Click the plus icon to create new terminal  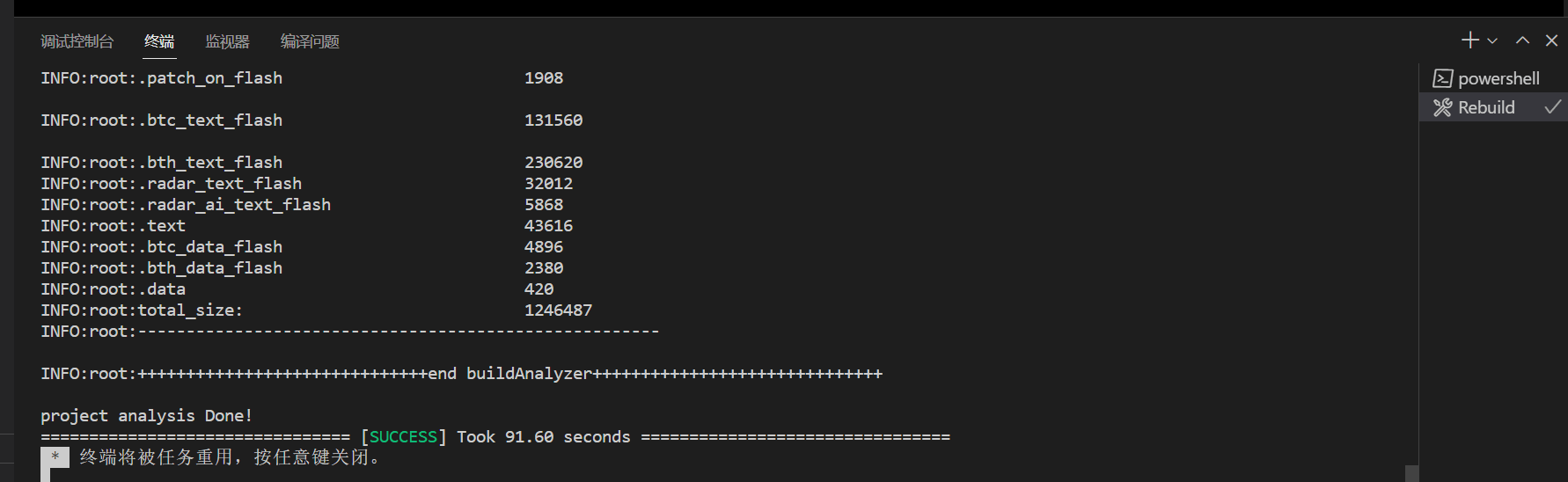click(1469, 40)
